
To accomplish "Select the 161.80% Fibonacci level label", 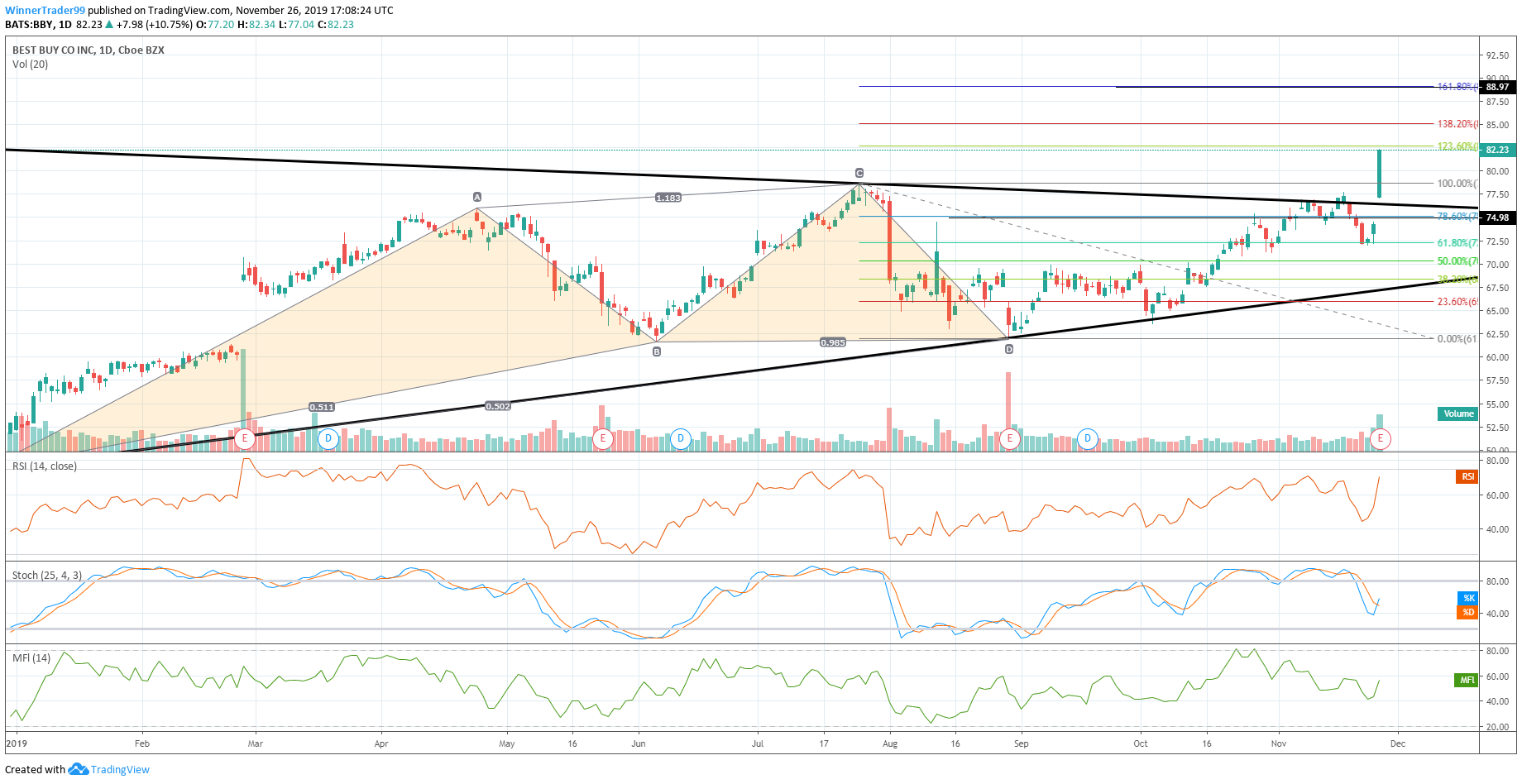I will tap(1457, 87).
